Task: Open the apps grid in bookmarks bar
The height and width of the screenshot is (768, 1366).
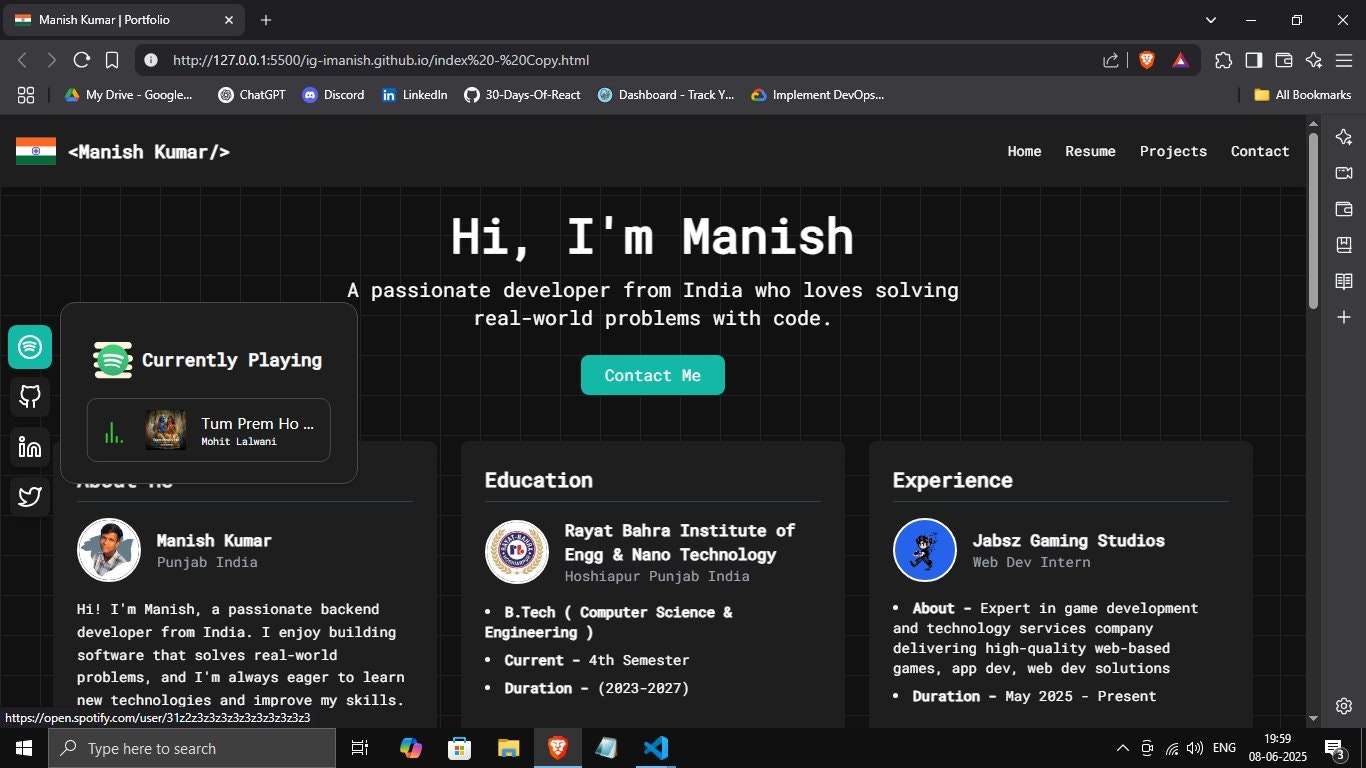Action: [26, 95]
